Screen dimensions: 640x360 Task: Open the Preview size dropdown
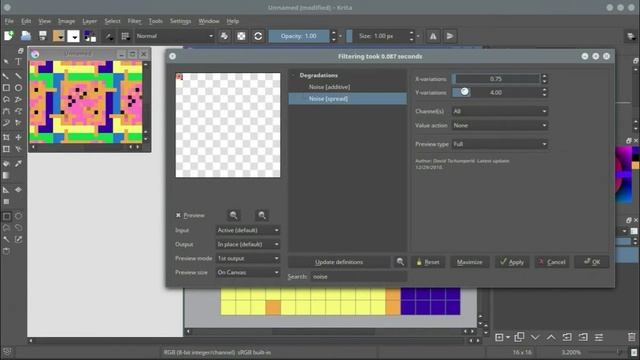tap(248, 273)
